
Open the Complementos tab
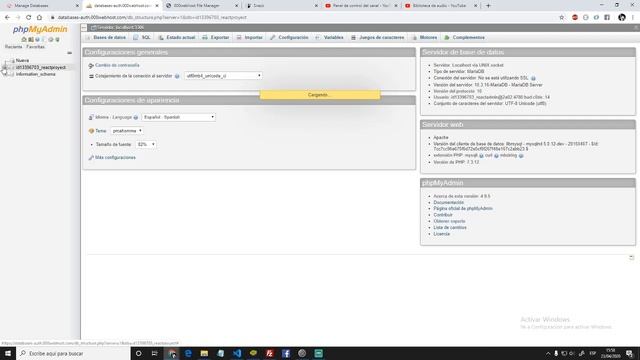pyautogui.click(x=464, y=38)
